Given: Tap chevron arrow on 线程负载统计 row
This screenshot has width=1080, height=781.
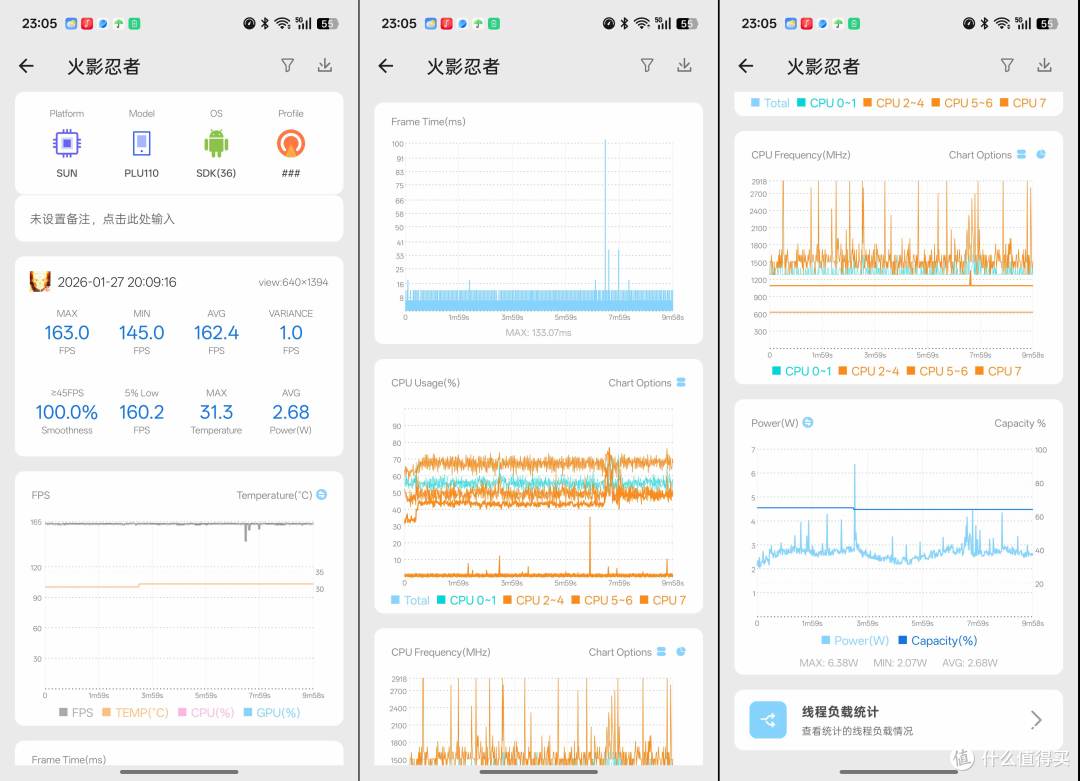Looking at the screenshot, I should 1036,720.
